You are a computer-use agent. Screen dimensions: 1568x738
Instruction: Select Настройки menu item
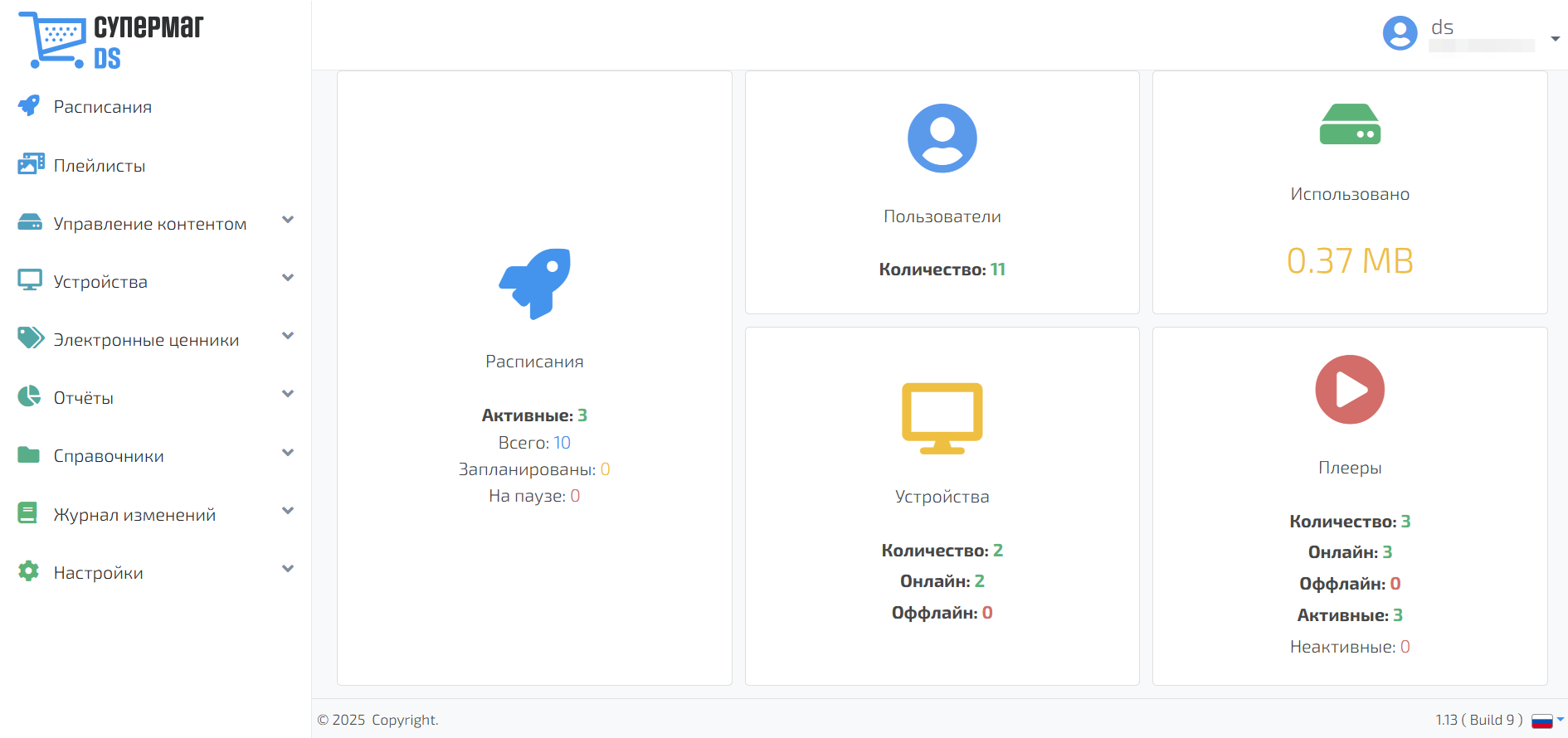click(99, 573)
